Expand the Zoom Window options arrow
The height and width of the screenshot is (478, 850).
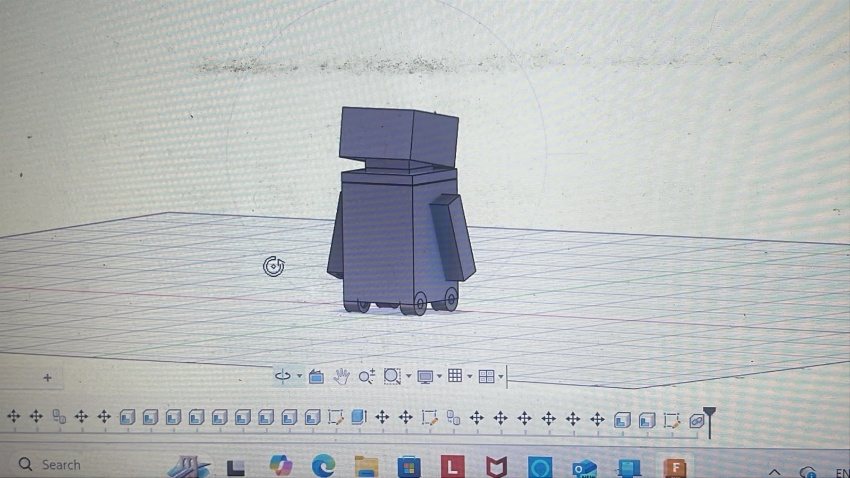point(408,376)
